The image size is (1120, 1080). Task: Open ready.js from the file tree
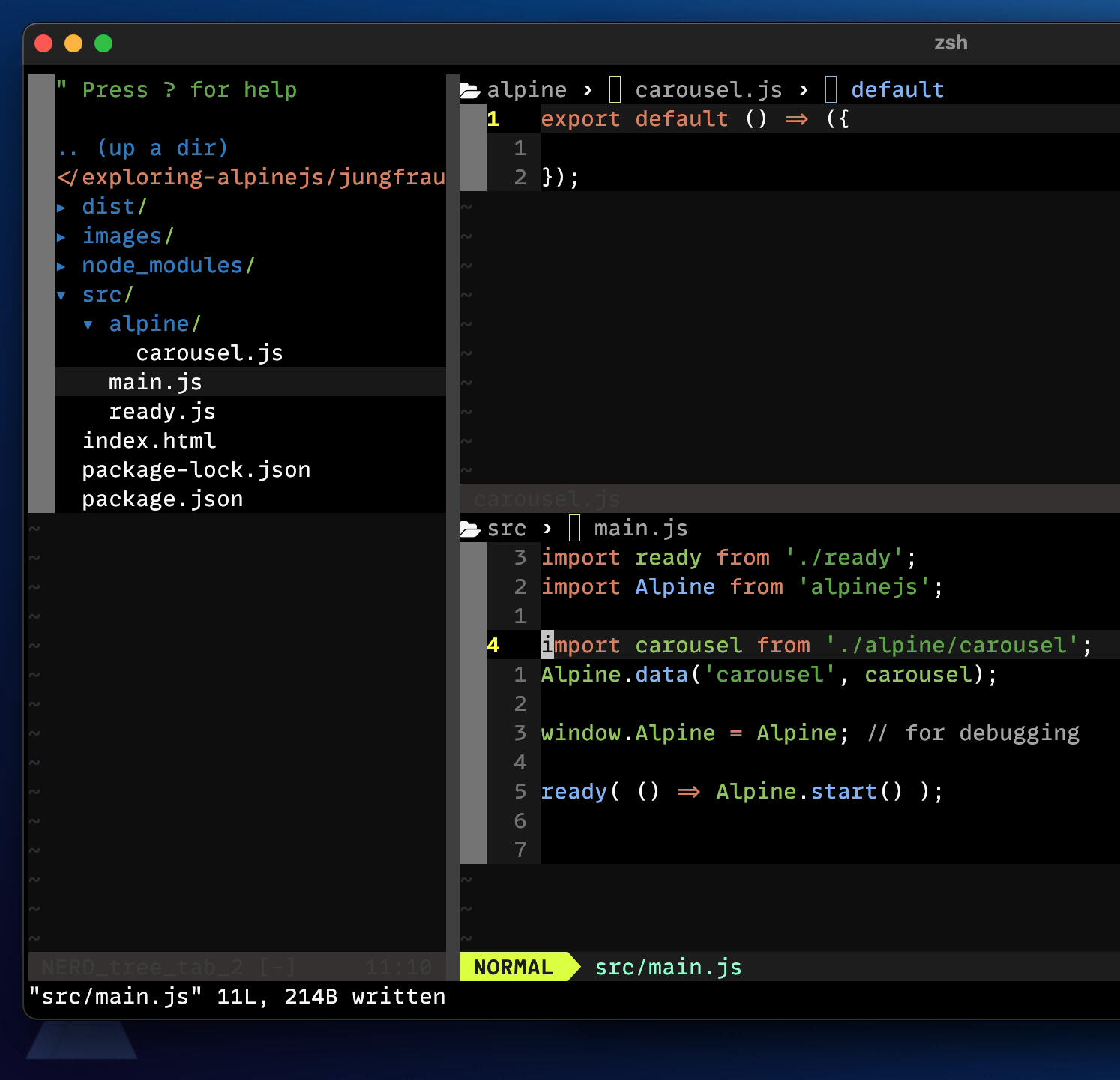coord(162,411)
